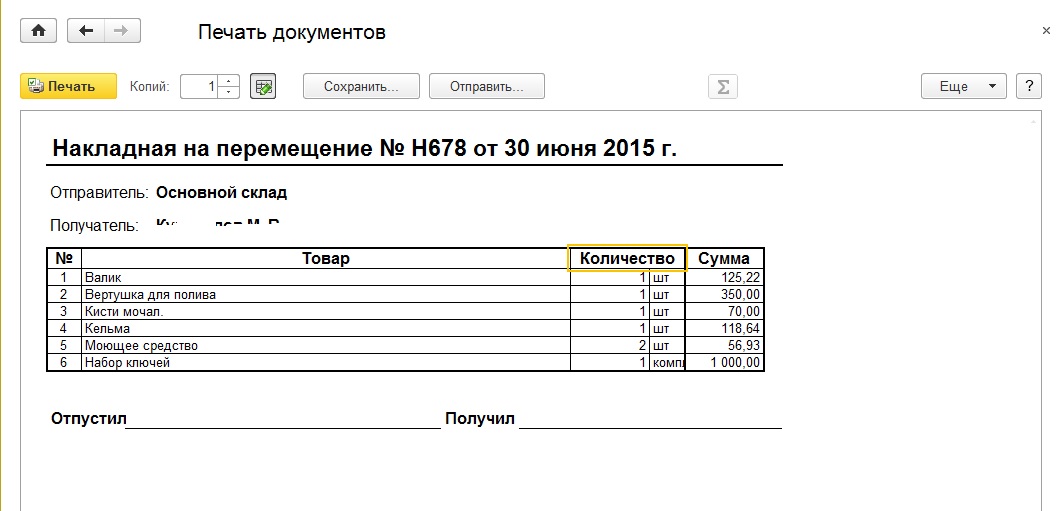
Task: Select row number 6 cell
Action: (x=64, y=362)
